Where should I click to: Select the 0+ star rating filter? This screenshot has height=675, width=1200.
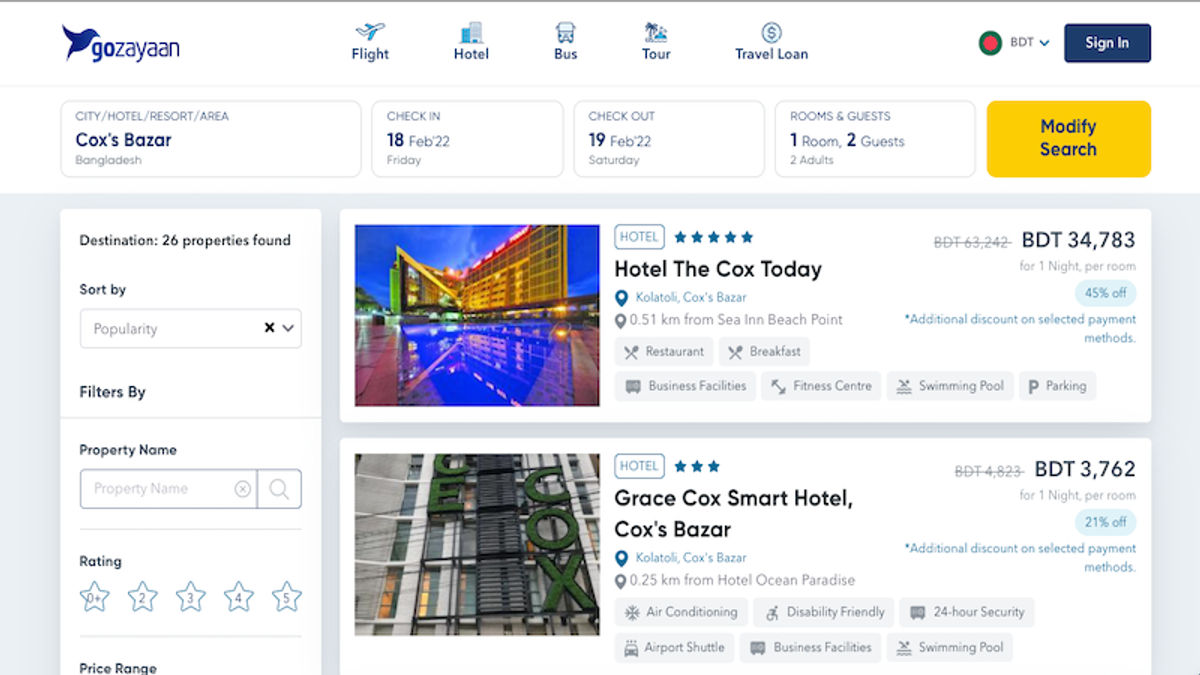[94, 596]
